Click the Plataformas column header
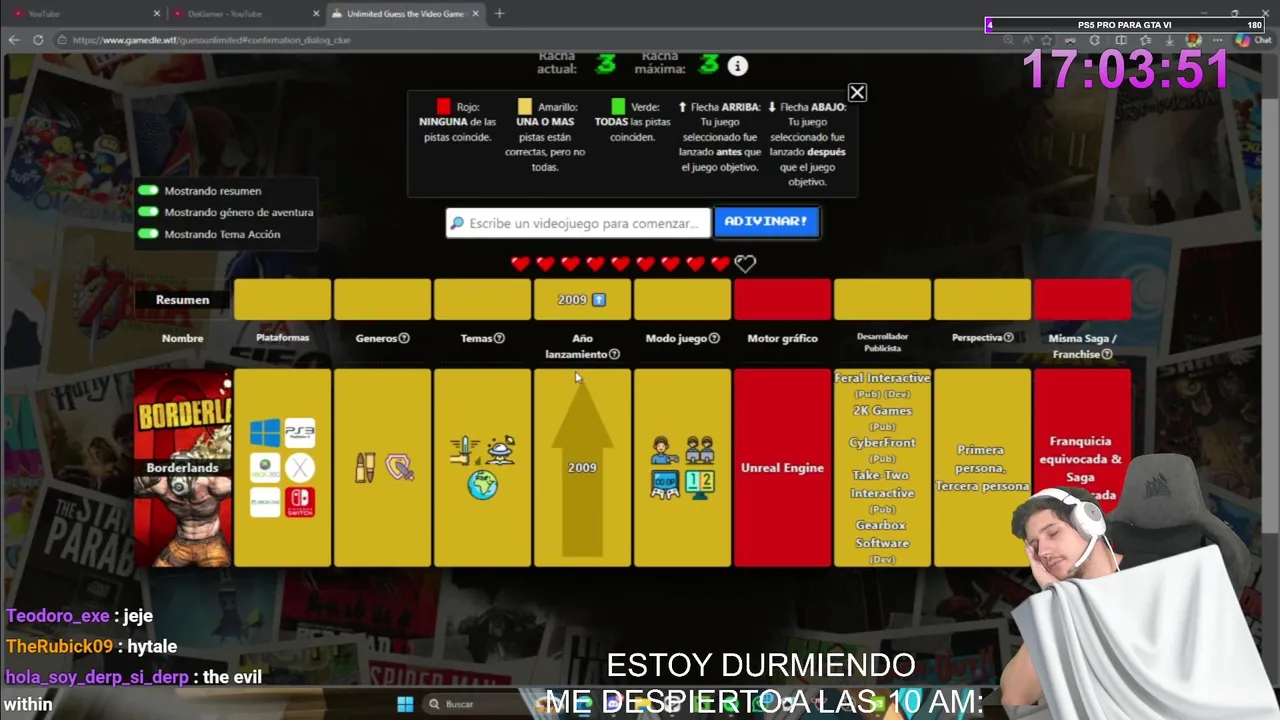 pos(282,338)
